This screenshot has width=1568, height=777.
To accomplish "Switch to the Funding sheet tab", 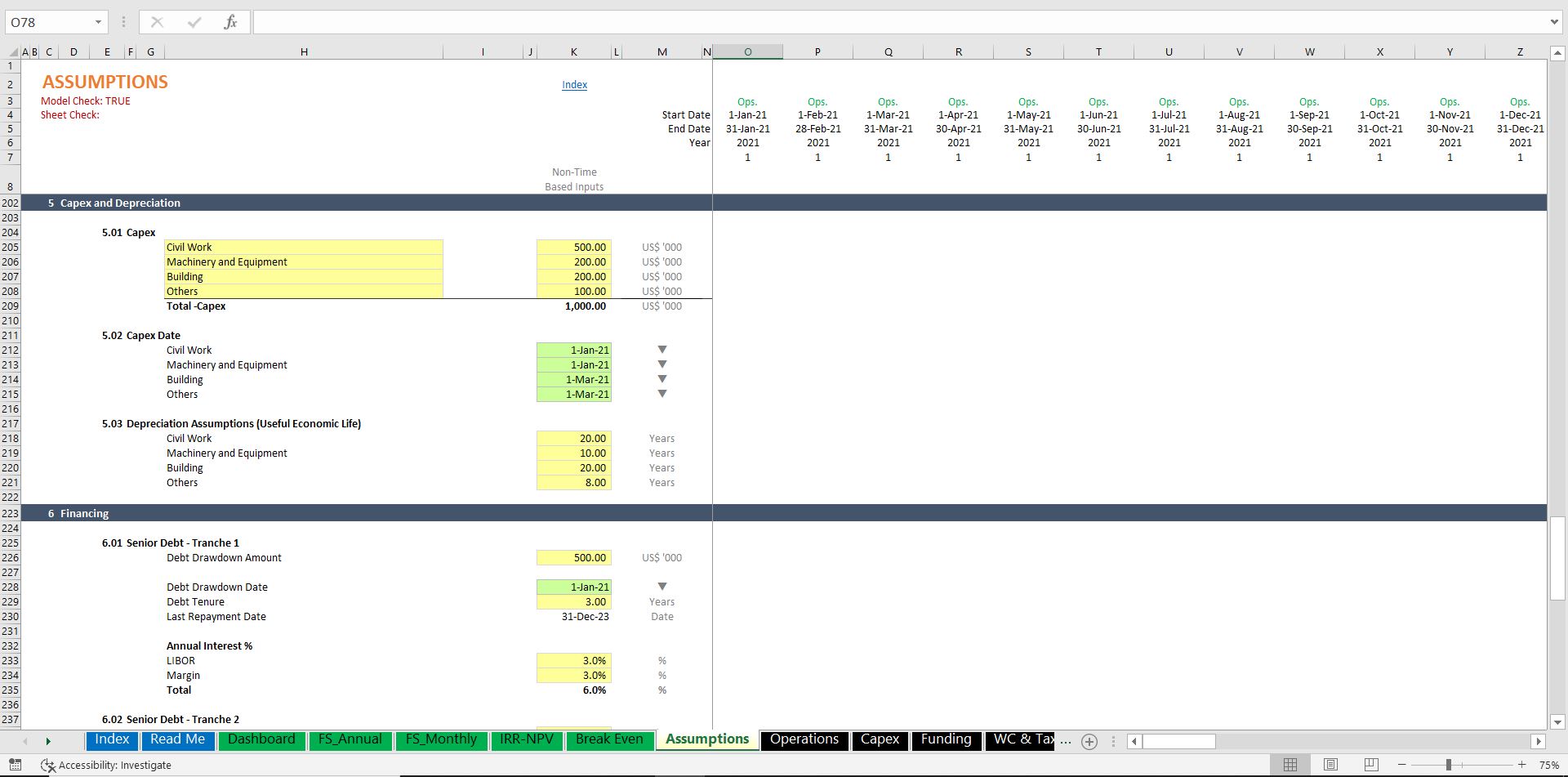I will (947, 739).
